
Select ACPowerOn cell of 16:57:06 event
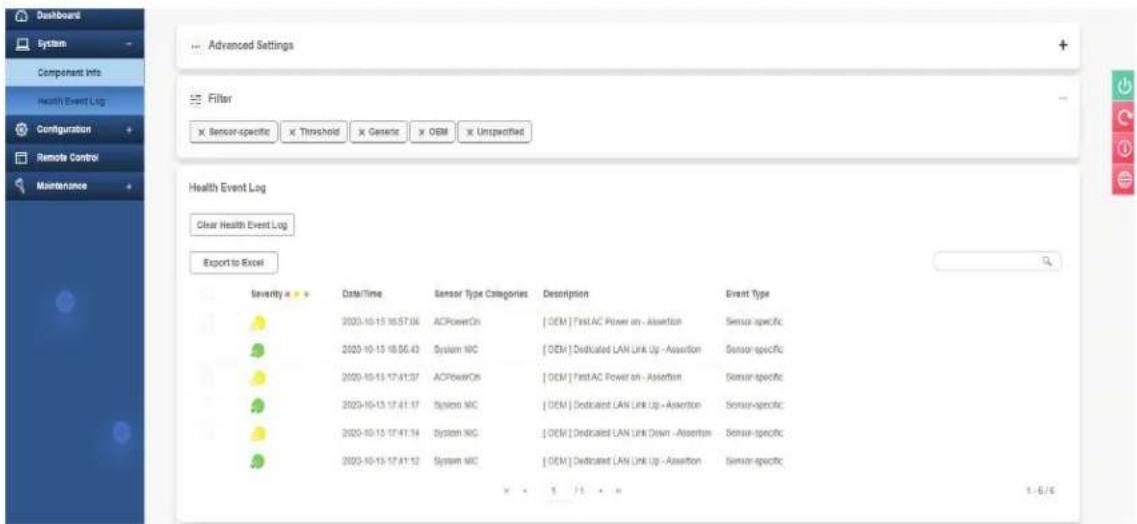(x=457, y=321)
